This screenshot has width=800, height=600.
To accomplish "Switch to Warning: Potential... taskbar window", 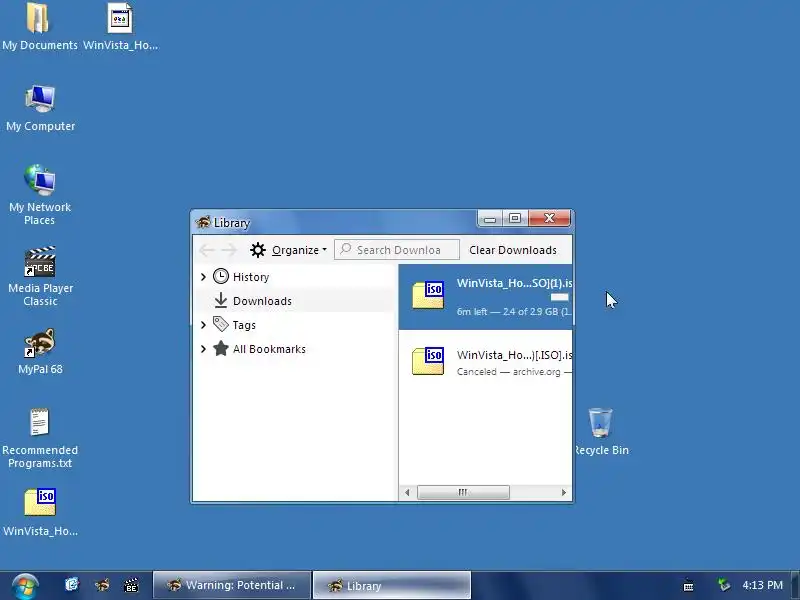I will [x=232, y=585].
